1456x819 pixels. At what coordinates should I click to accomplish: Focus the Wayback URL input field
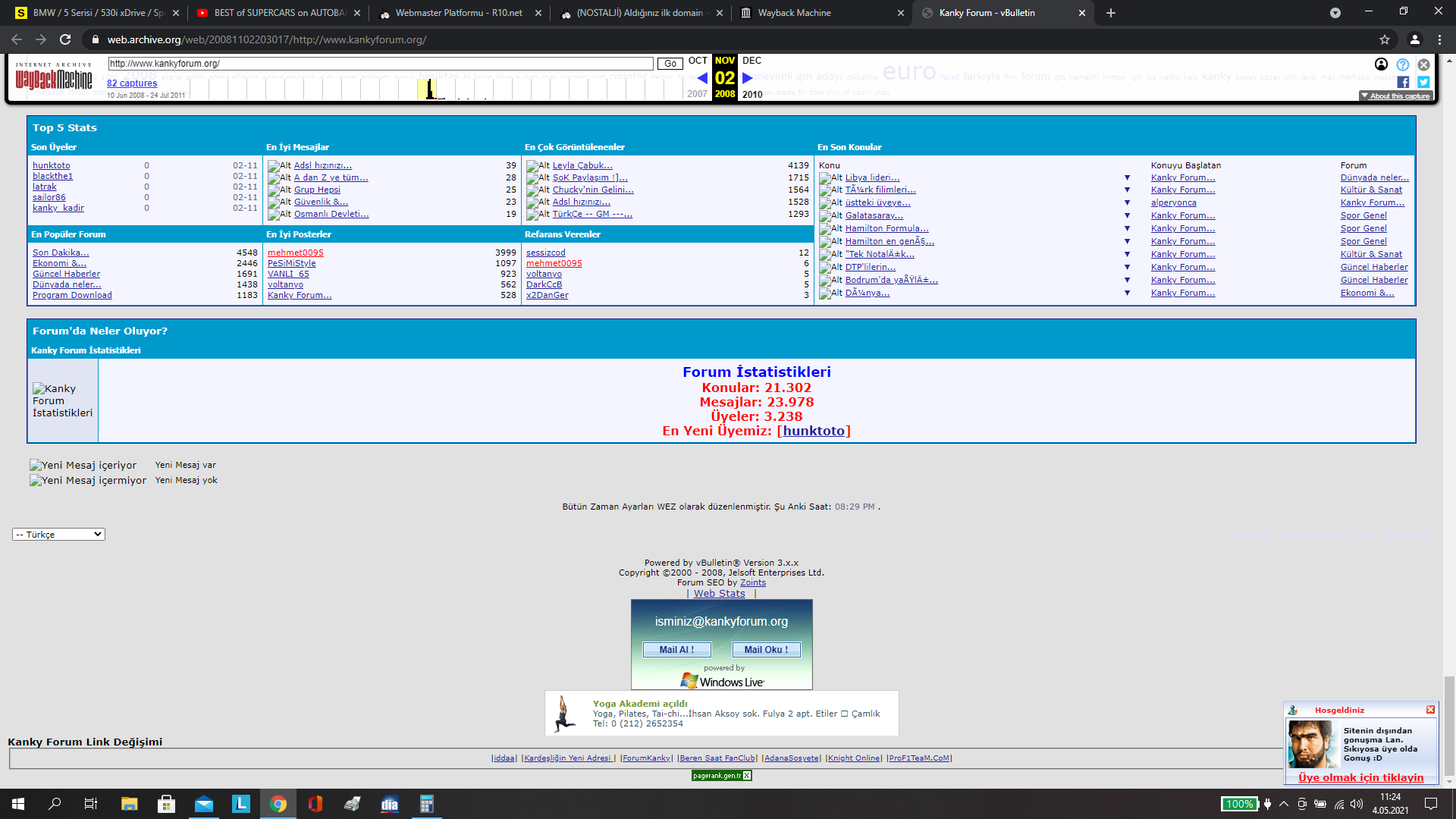pos(381,64)
